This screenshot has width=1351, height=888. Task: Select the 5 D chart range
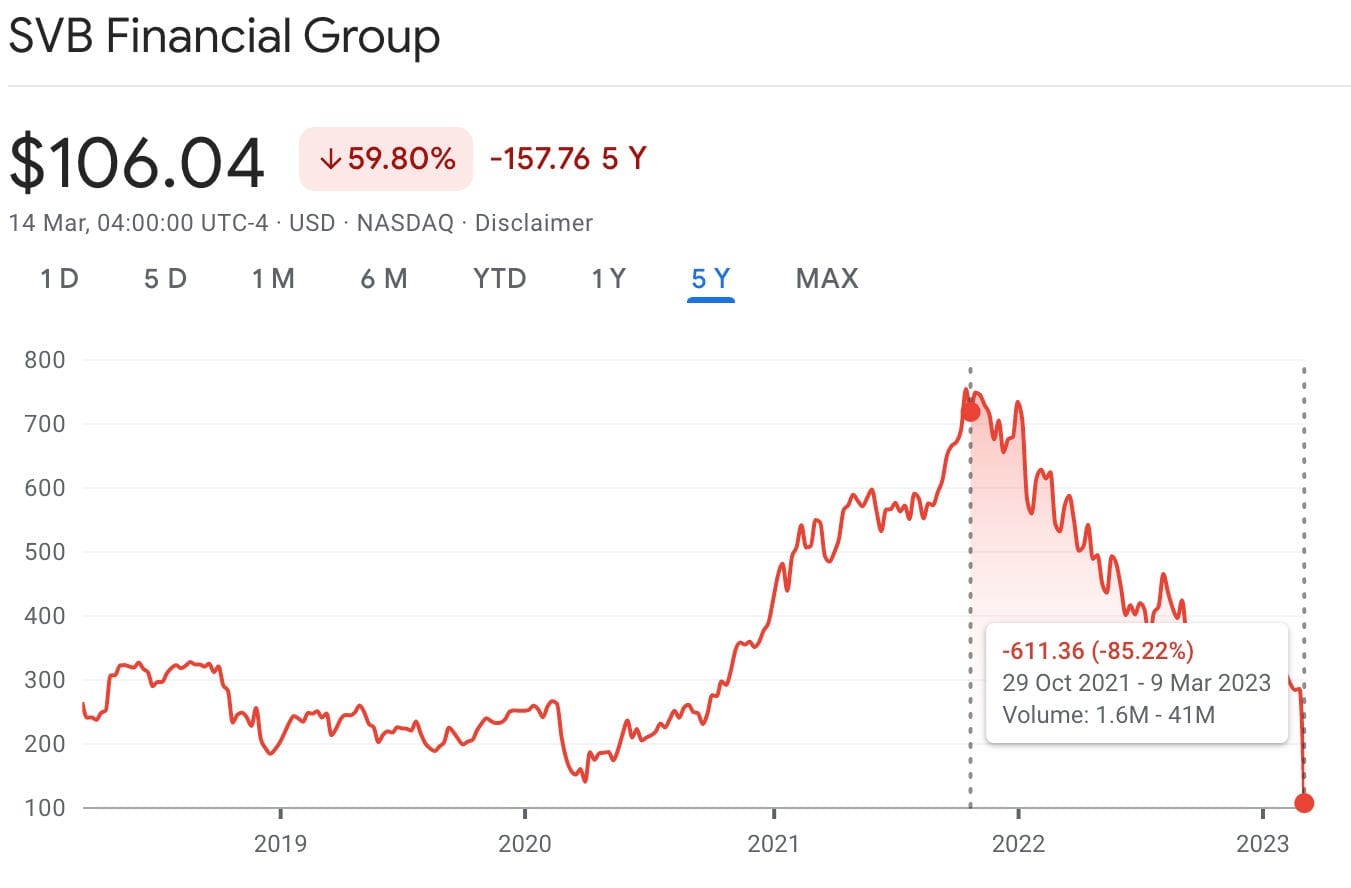tap(165, 278)
